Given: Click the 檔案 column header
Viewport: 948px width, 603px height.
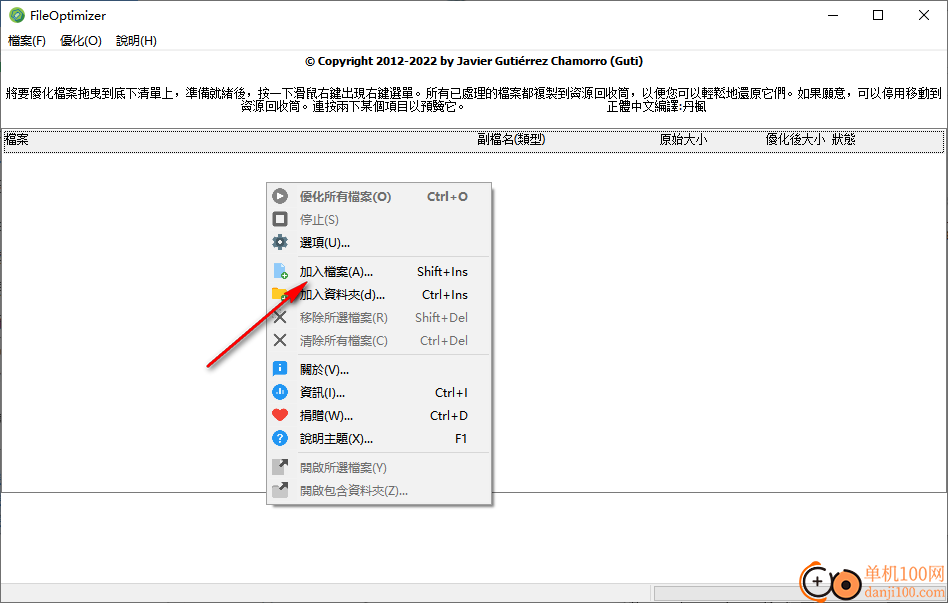Looking at the screenshot, I should pos(16,140).
